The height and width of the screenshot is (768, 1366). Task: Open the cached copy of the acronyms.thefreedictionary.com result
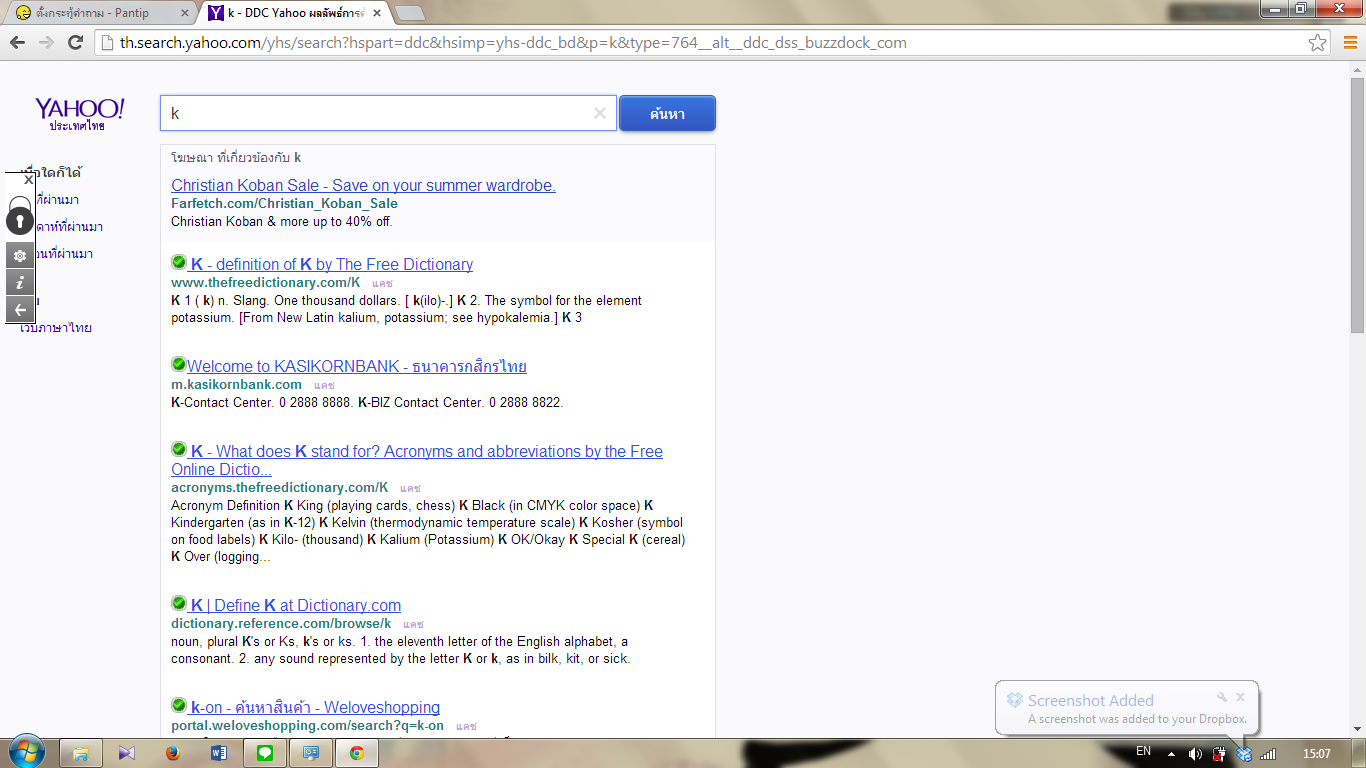[x=410, y=489]
